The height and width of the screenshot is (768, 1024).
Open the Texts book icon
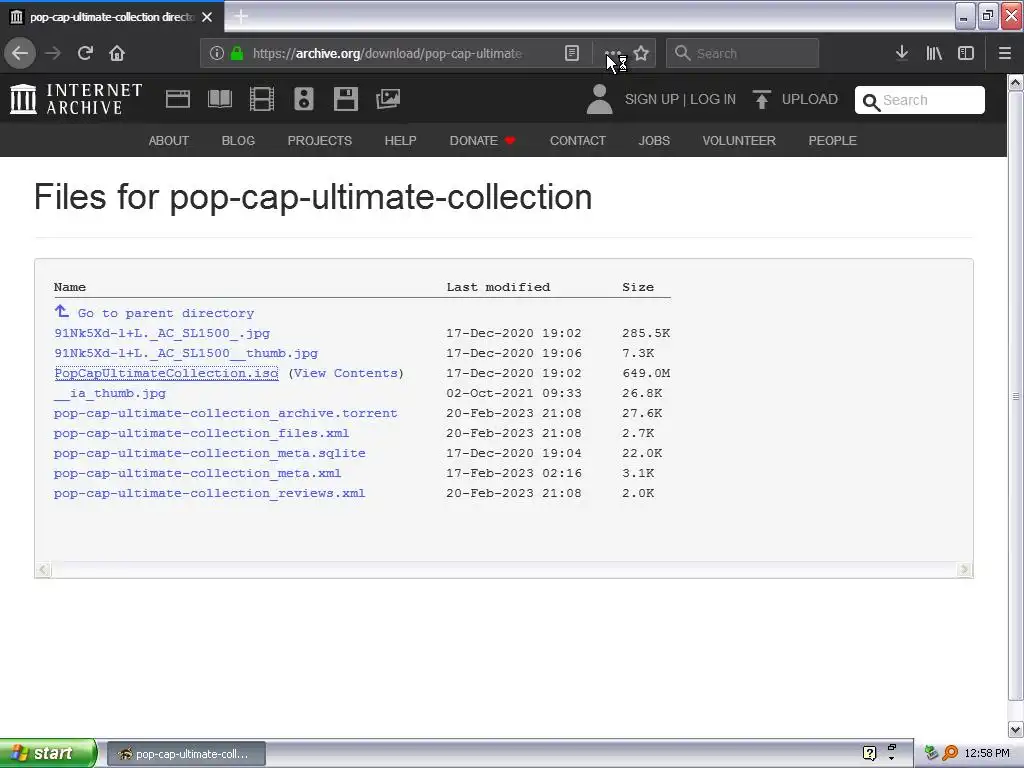pyautogui.click(x=220, y=99)
